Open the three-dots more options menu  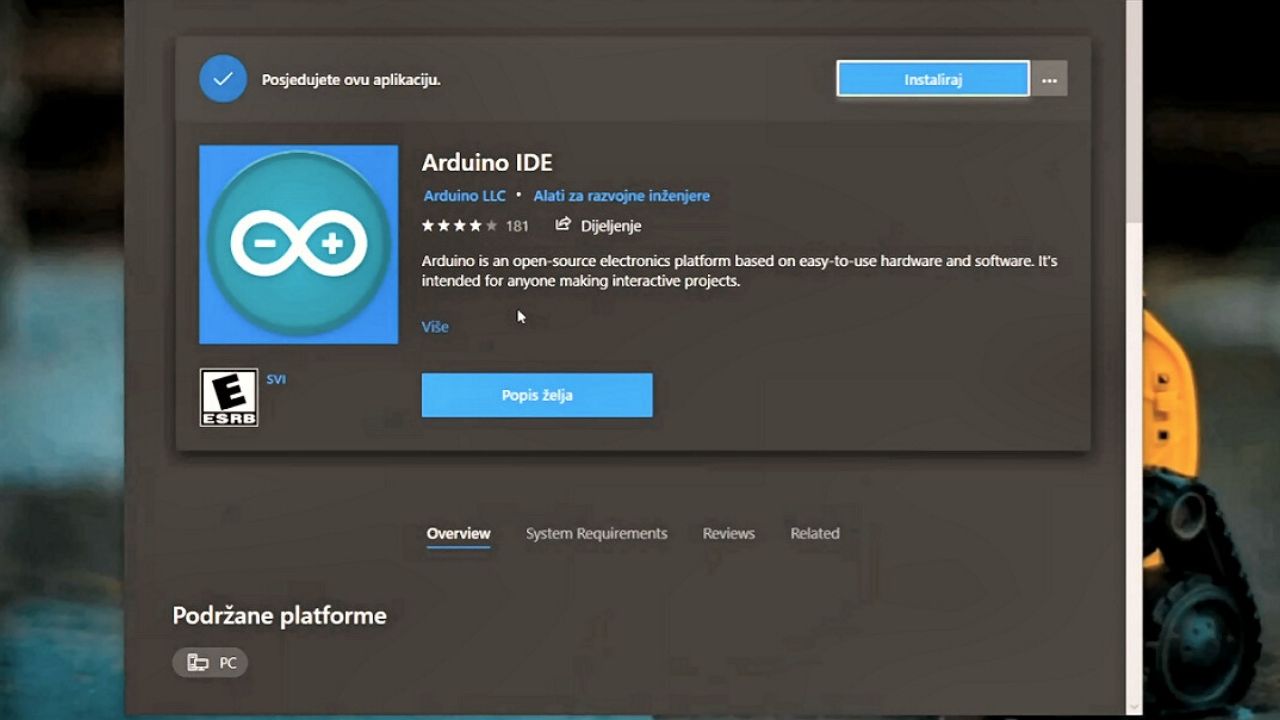point(1049,79)
